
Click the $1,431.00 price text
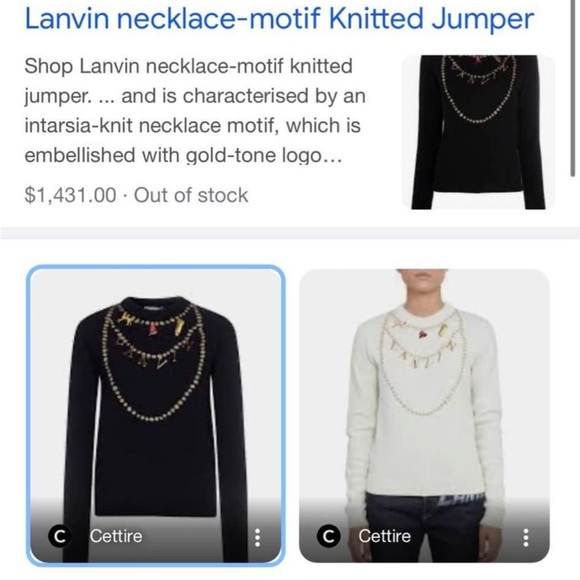[70, 195]
